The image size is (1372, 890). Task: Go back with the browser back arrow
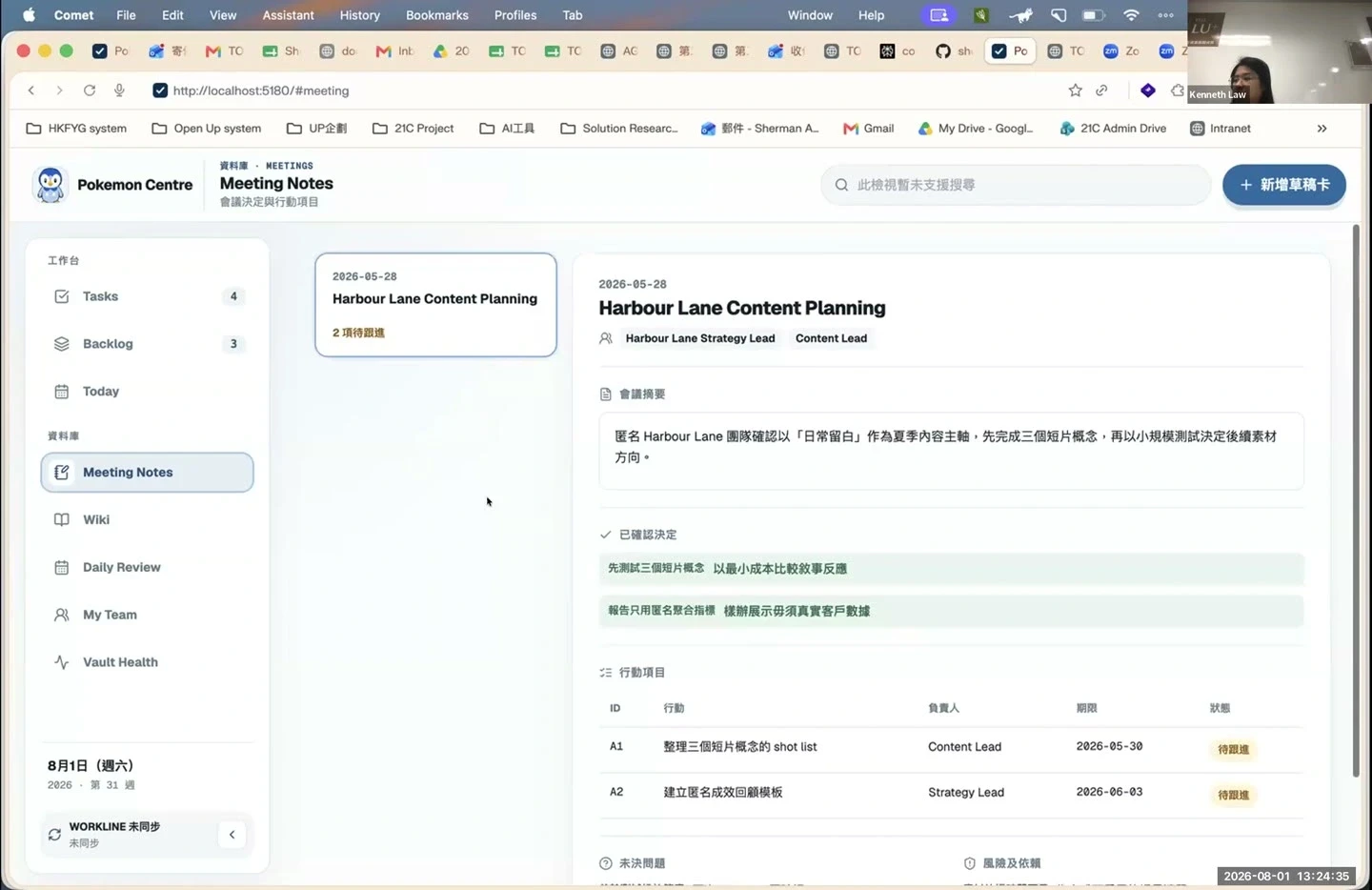tap(31, 91)
